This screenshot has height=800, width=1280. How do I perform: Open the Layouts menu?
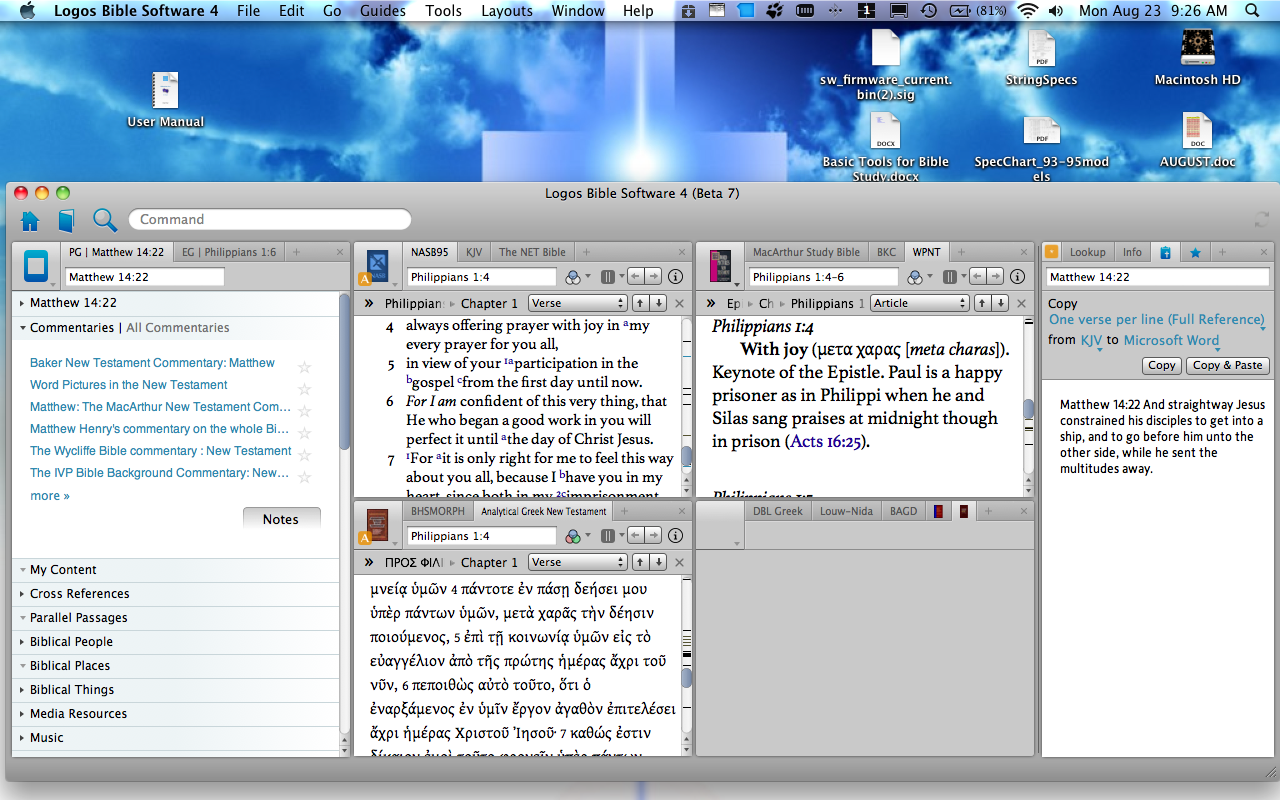507,11
